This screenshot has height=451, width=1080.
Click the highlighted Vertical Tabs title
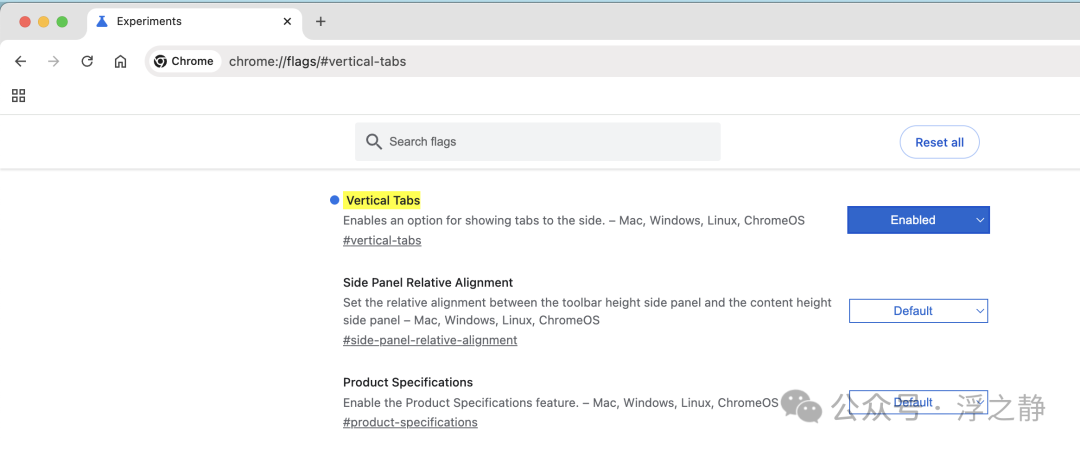[x=382, y=200]
